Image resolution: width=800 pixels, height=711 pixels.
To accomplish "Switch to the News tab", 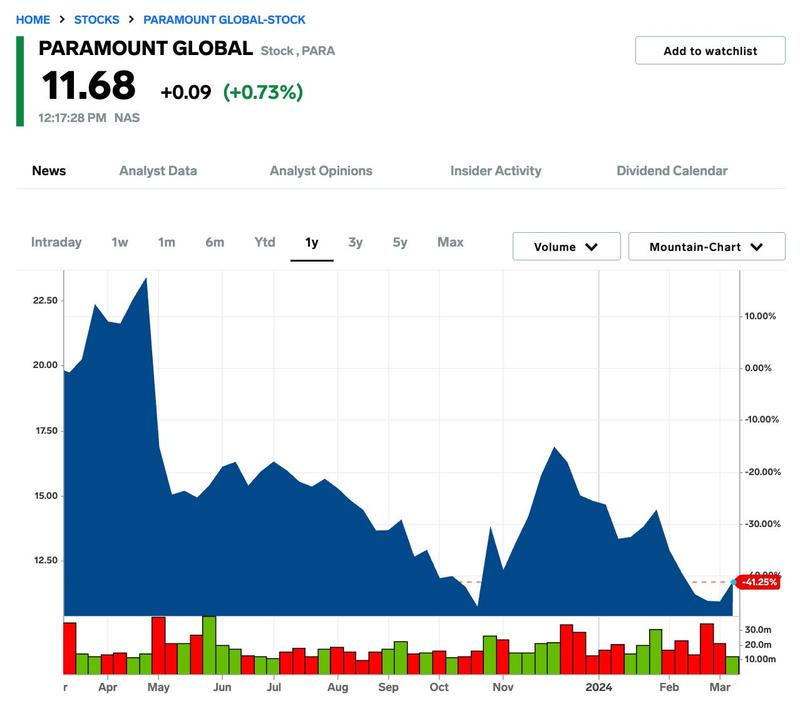I will tap(49, 171).
